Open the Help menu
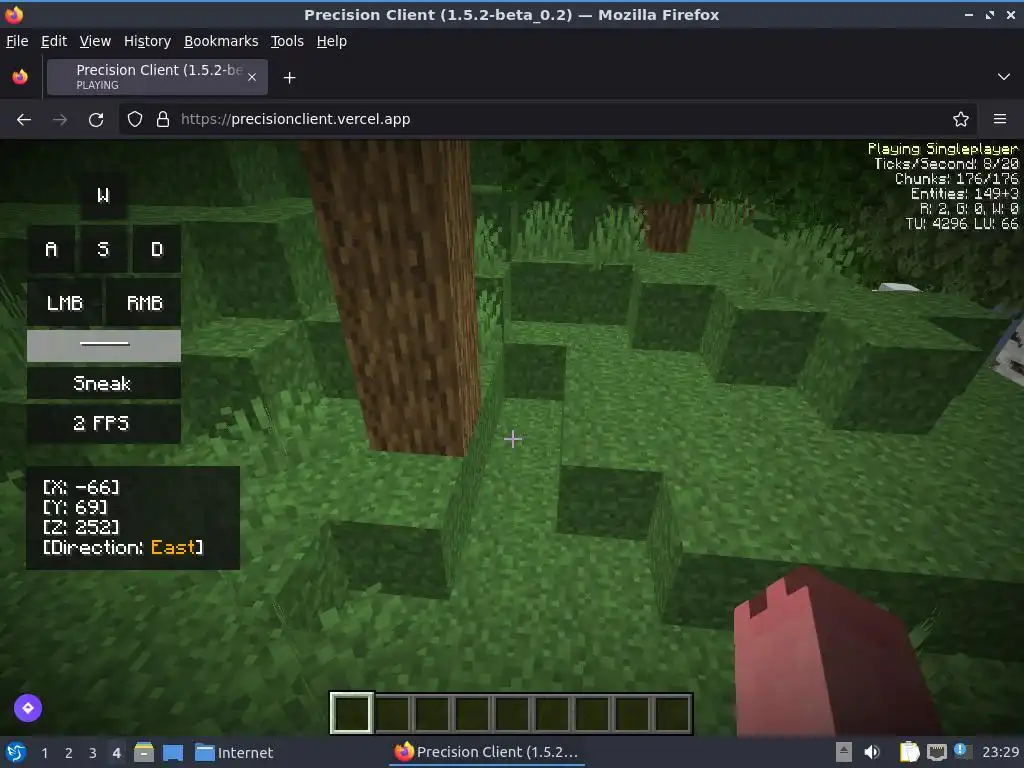Screen dimensions: 1024x768 click(332, 41)
